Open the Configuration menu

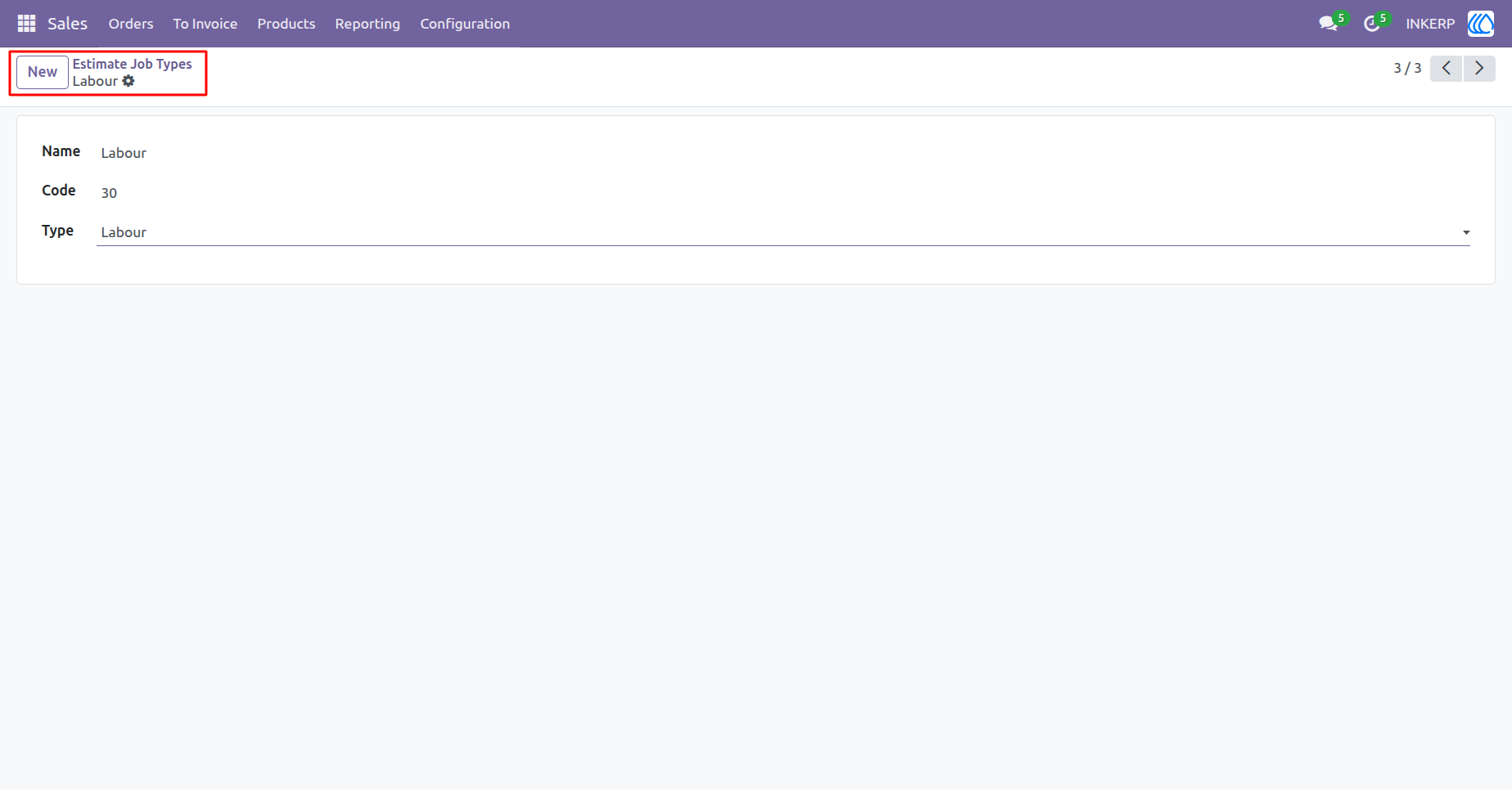point(465,24)
